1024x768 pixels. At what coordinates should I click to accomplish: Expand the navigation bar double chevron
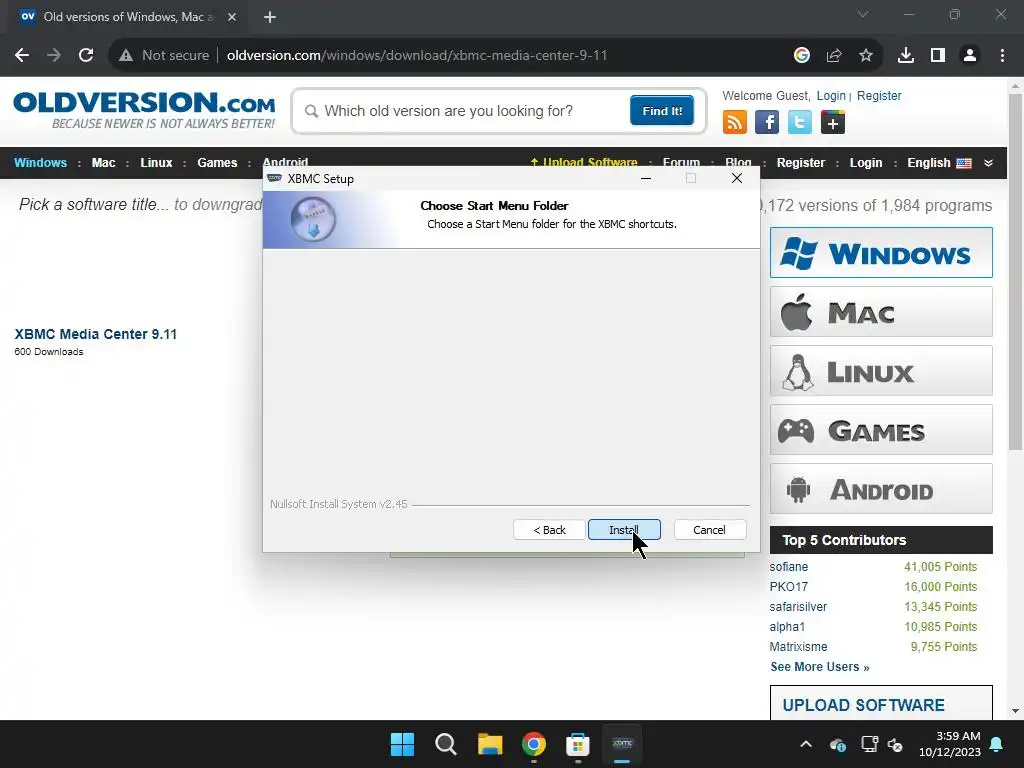tap(988, 163)
